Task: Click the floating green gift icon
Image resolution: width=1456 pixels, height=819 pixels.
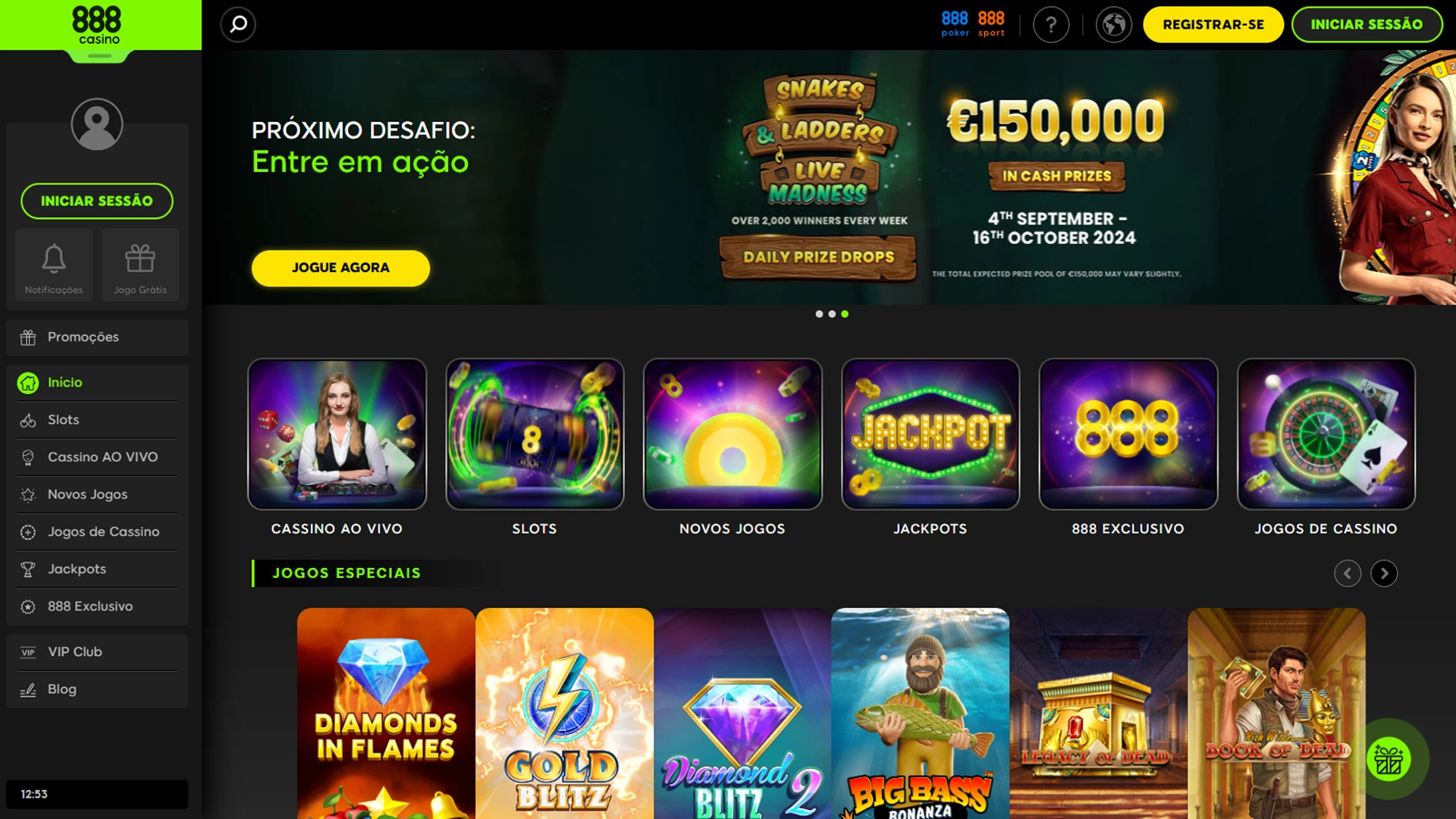Action: pos(1389,759)
